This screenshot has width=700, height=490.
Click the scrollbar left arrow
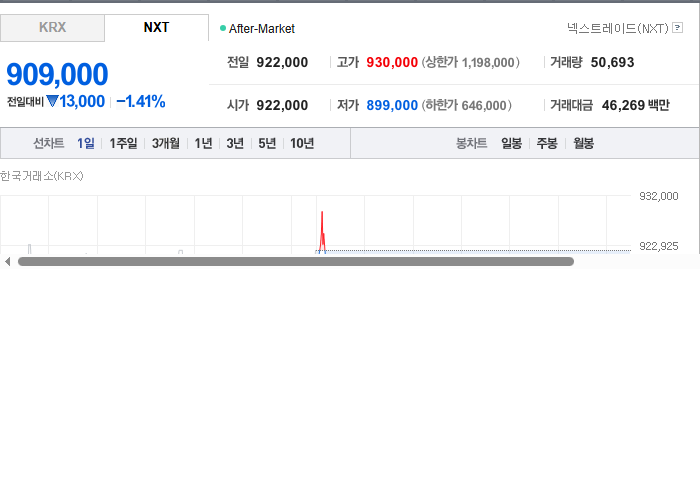tap(8, 262)
